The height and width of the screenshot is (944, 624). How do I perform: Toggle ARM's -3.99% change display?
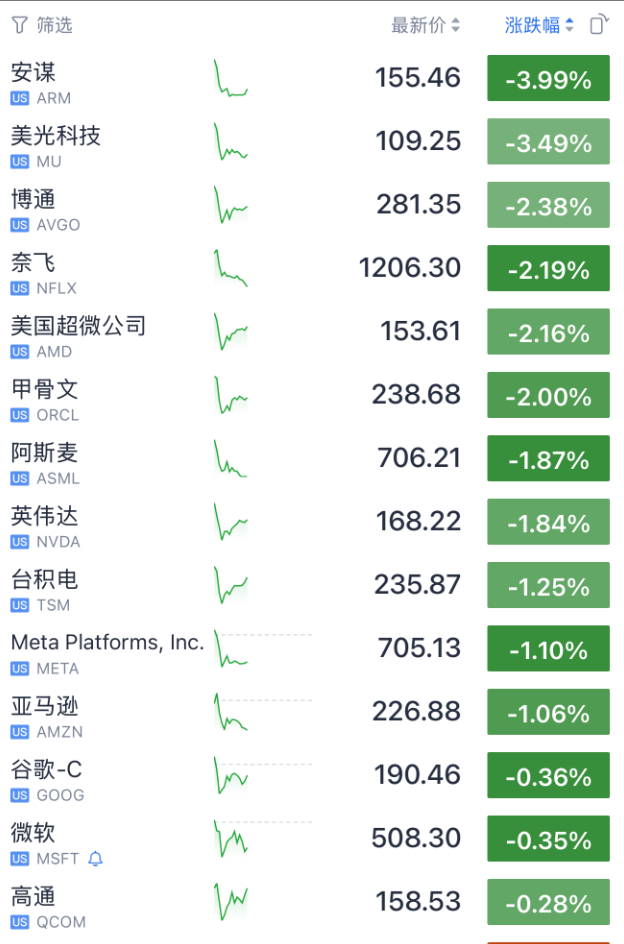(x=548, y=80)
